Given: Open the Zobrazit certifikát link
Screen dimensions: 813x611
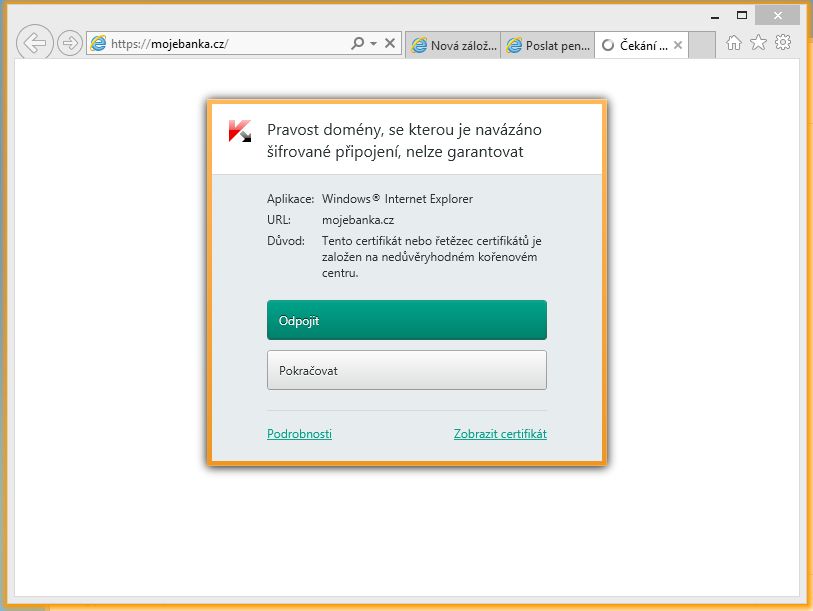Looking at the screenshot, I should 500,434.
